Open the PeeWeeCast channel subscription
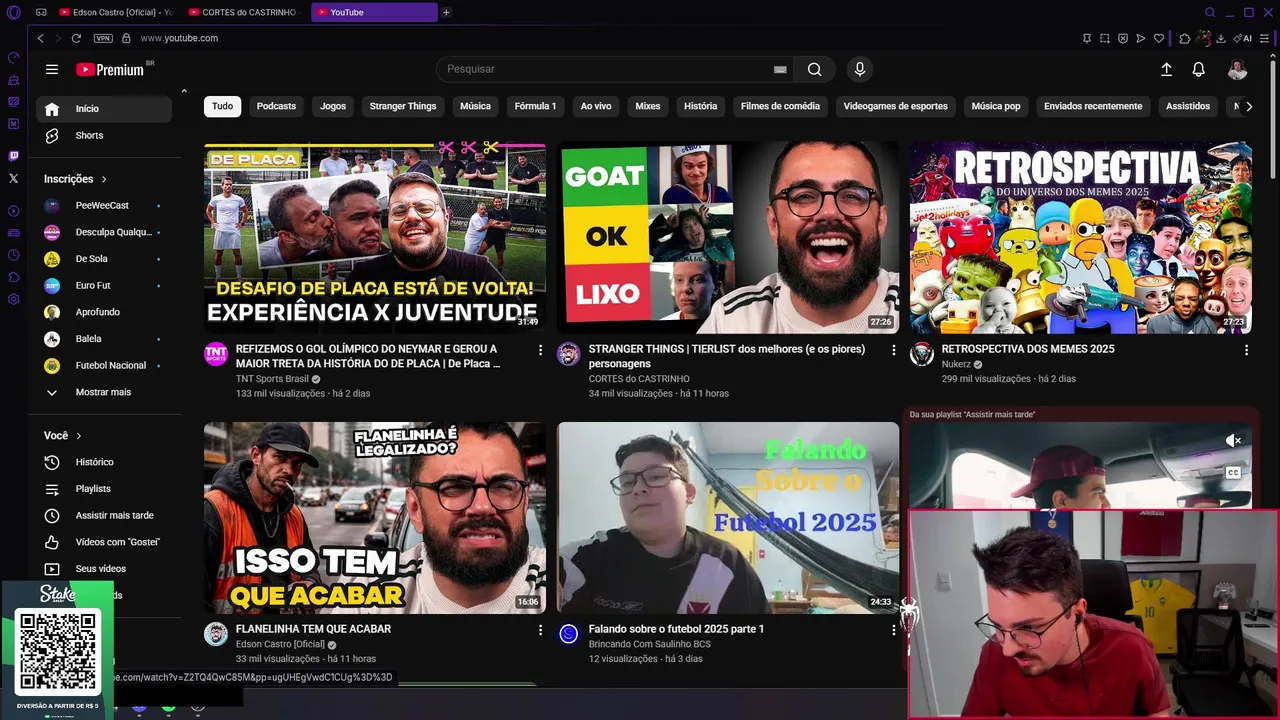 coord(104,205)
